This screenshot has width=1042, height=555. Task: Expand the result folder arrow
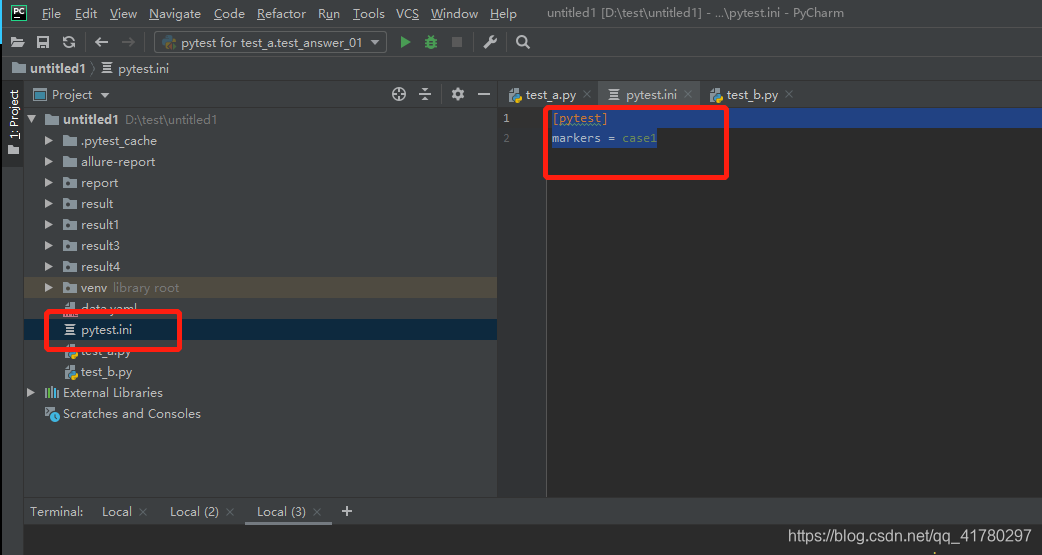(x=49, y=203)
